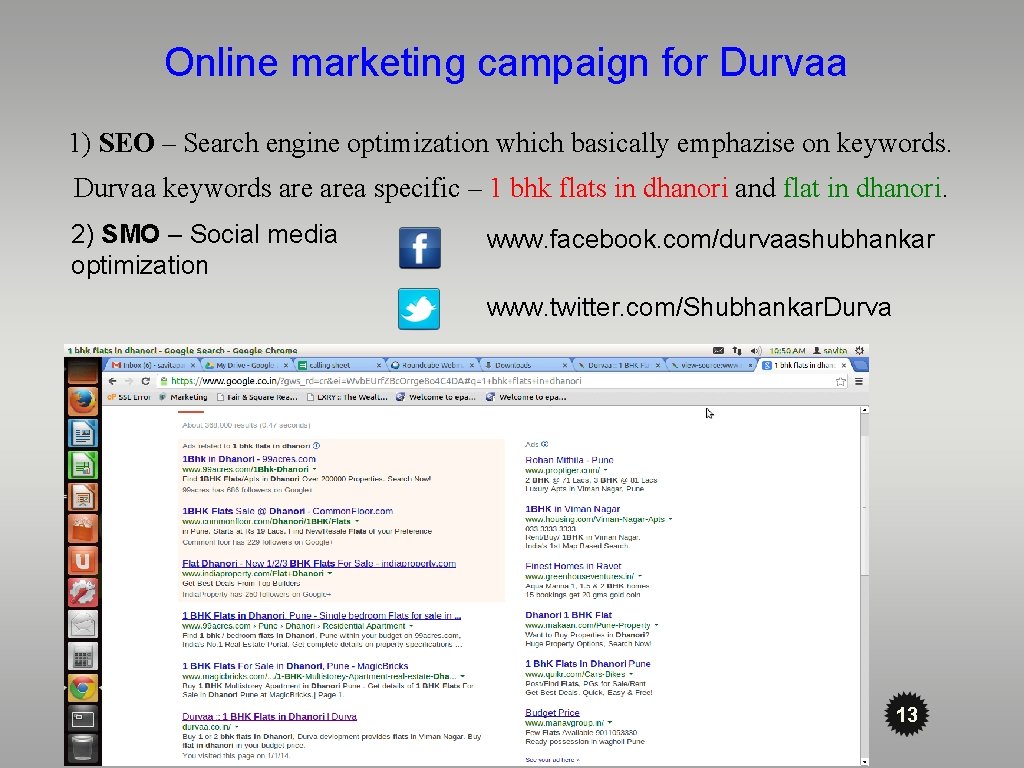This screenshot has width=1024, height=768.
Task: Expand arrow next to indiaproperty.com/Flat+Dhanori URL
Action: click(330, 573)
